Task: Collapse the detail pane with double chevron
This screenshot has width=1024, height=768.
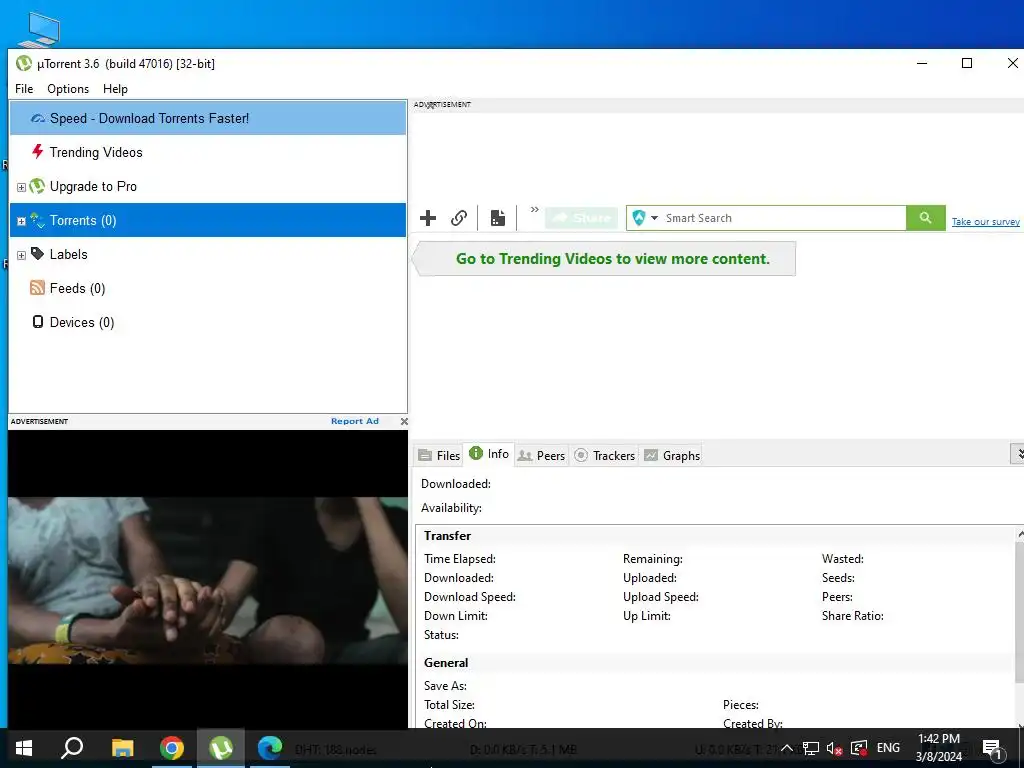Action: [x=1018, y=454]
